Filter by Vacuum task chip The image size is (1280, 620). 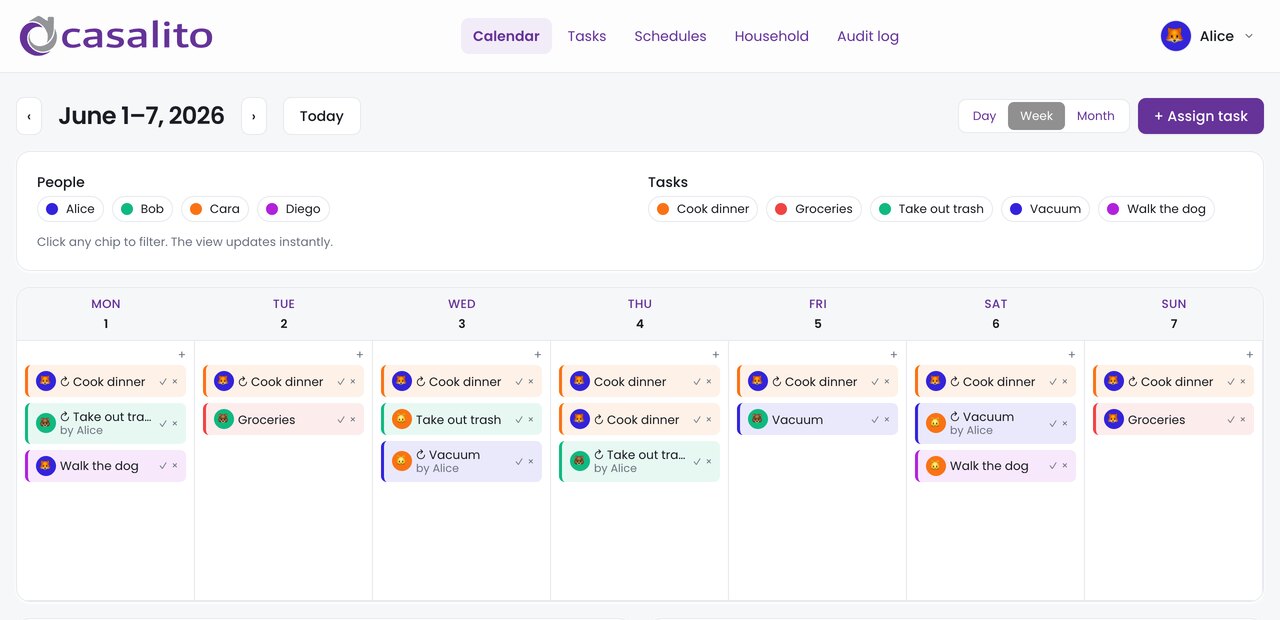pyautogui.click(x=1045, y=209)
